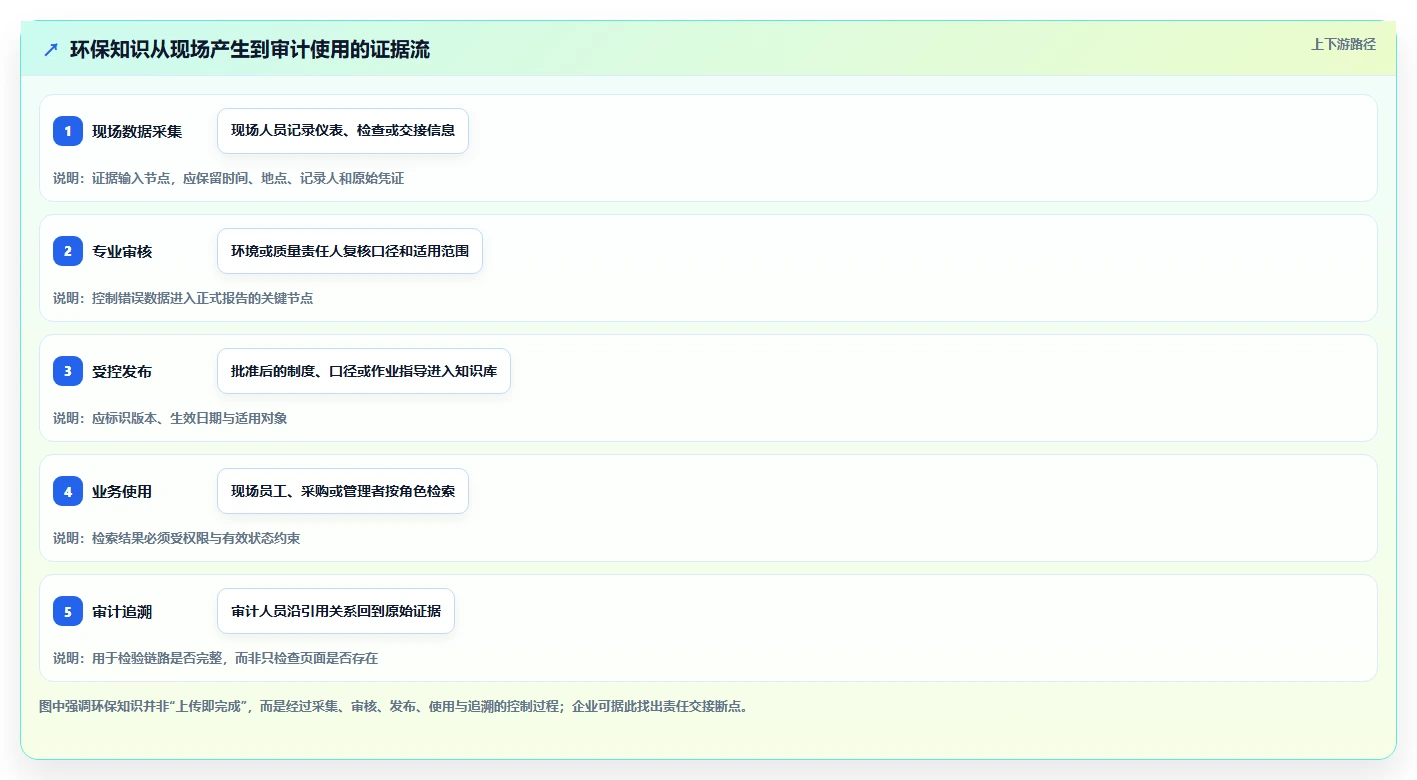Click the note 用于检验链路是否完整
Image resolution: width=1417 pixels, height=780 pixels.
tap(215, 658)
